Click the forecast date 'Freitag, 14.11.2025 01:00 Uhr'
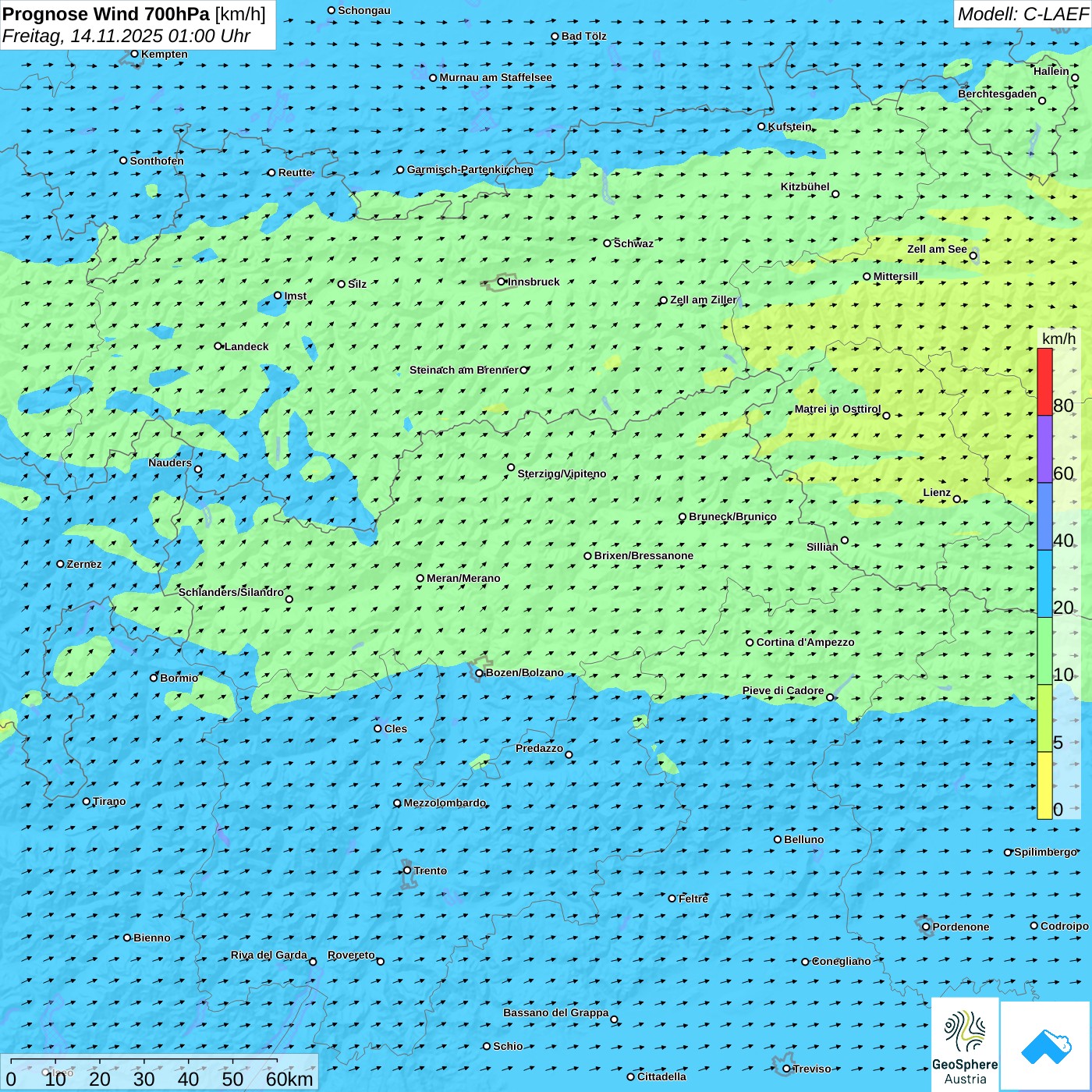 click(x=126, y=36)
